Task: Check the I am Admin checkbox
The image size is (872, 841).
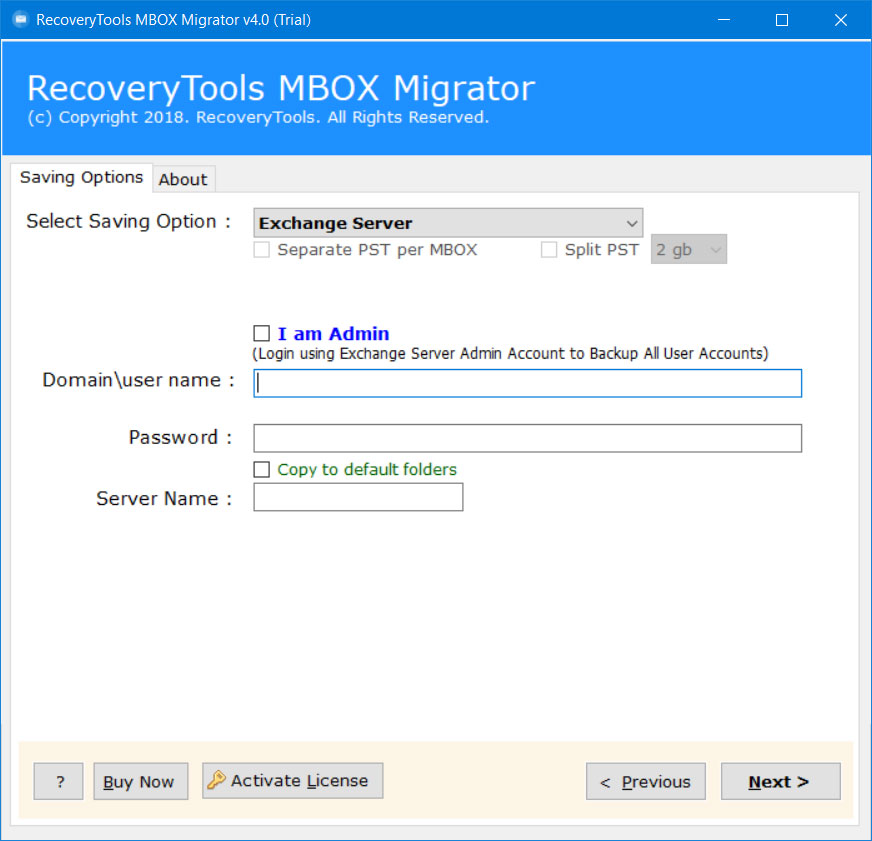Action: tap(261, 333)
